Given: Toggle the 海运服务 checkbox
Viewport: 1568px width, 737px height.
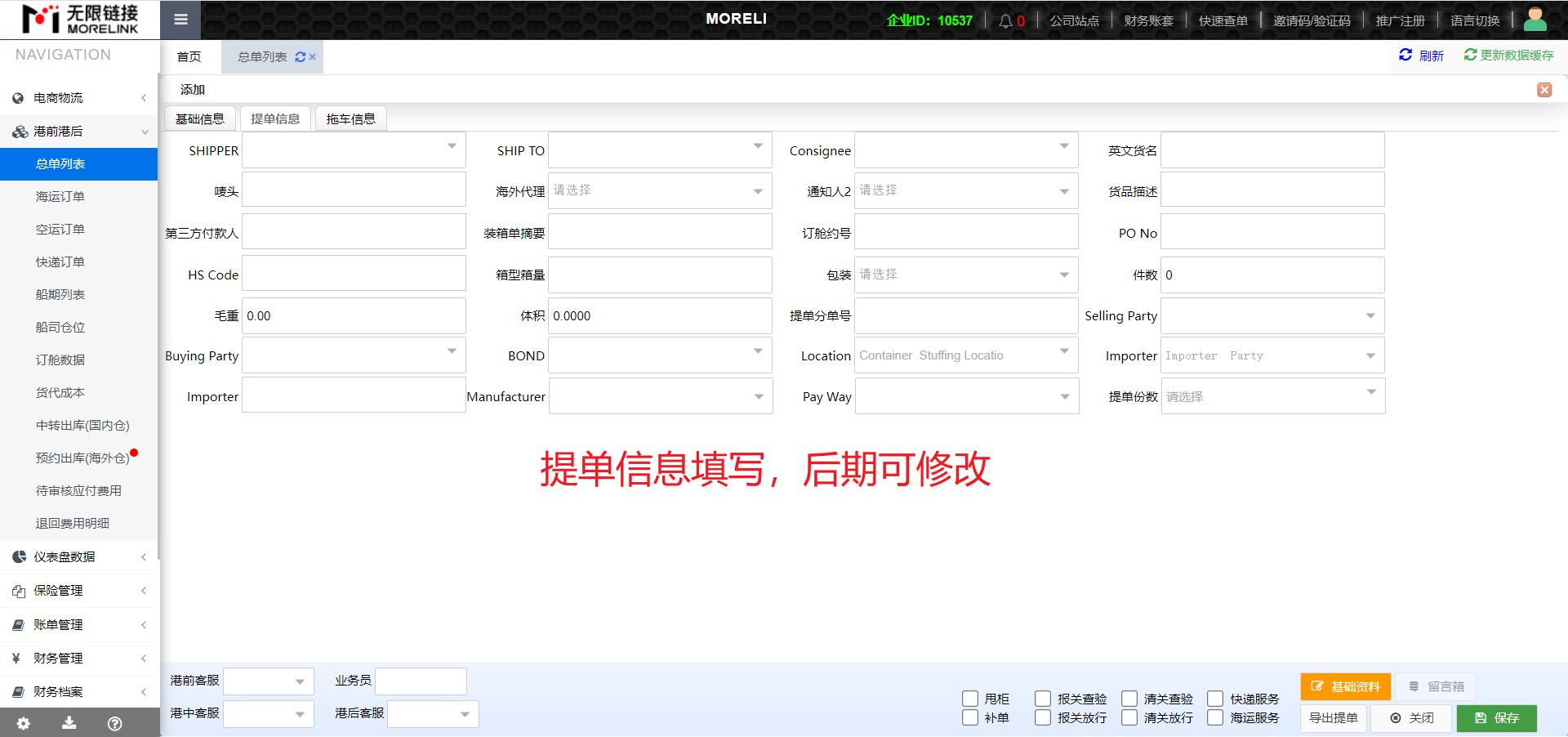Looking at the screenshot, I should coord(1215,717).
